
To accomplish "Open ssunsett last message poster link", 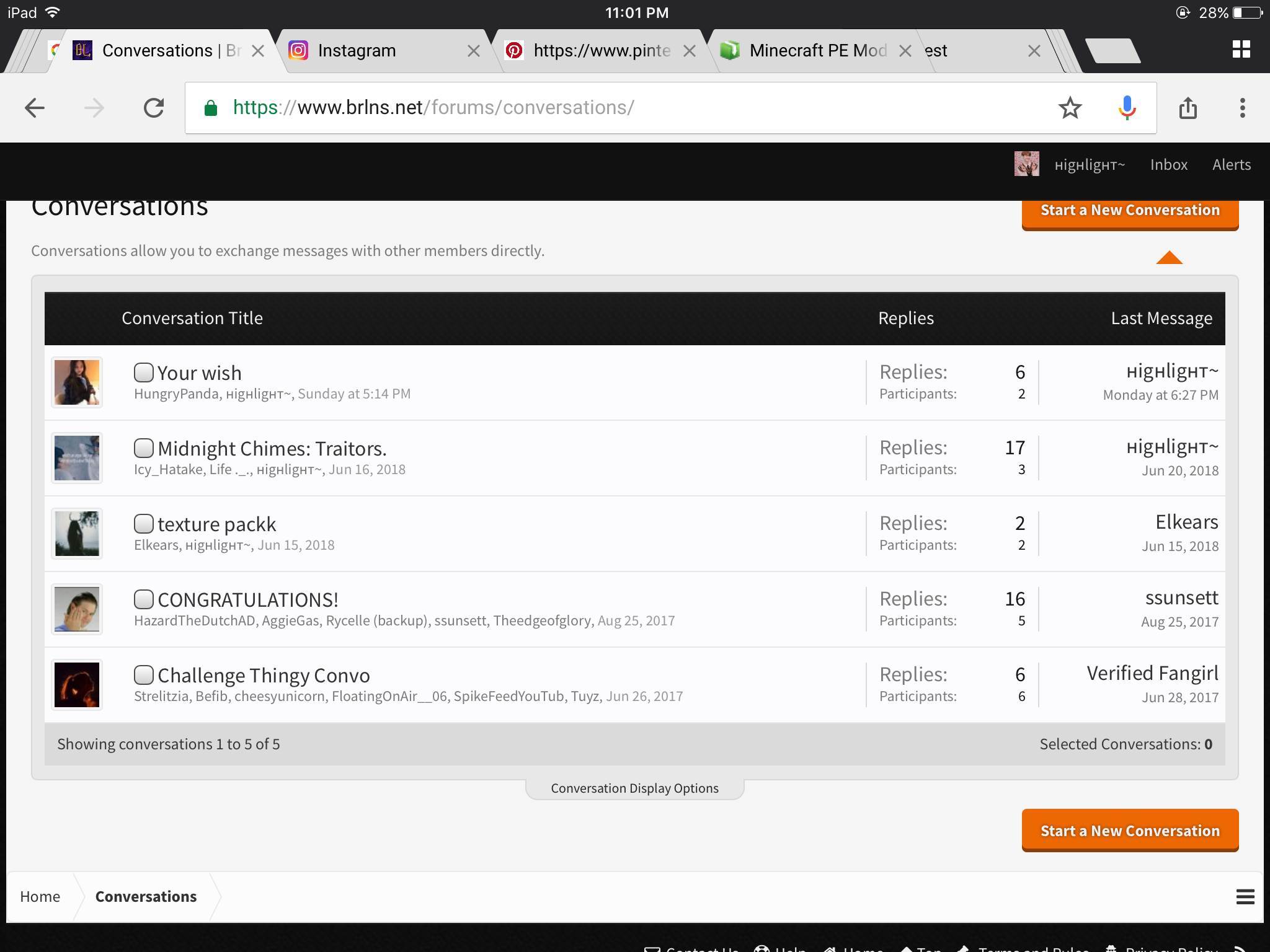I will [x=1181, y=597].
